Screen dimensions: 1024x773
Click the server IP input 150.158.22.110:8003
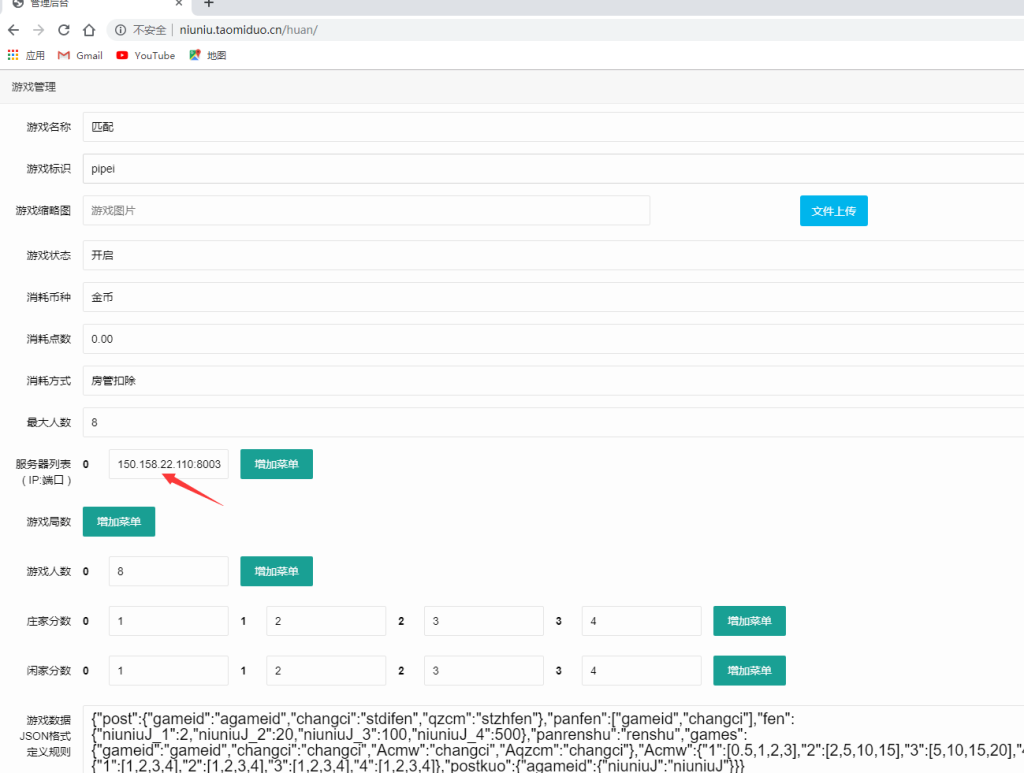[168, 464]
